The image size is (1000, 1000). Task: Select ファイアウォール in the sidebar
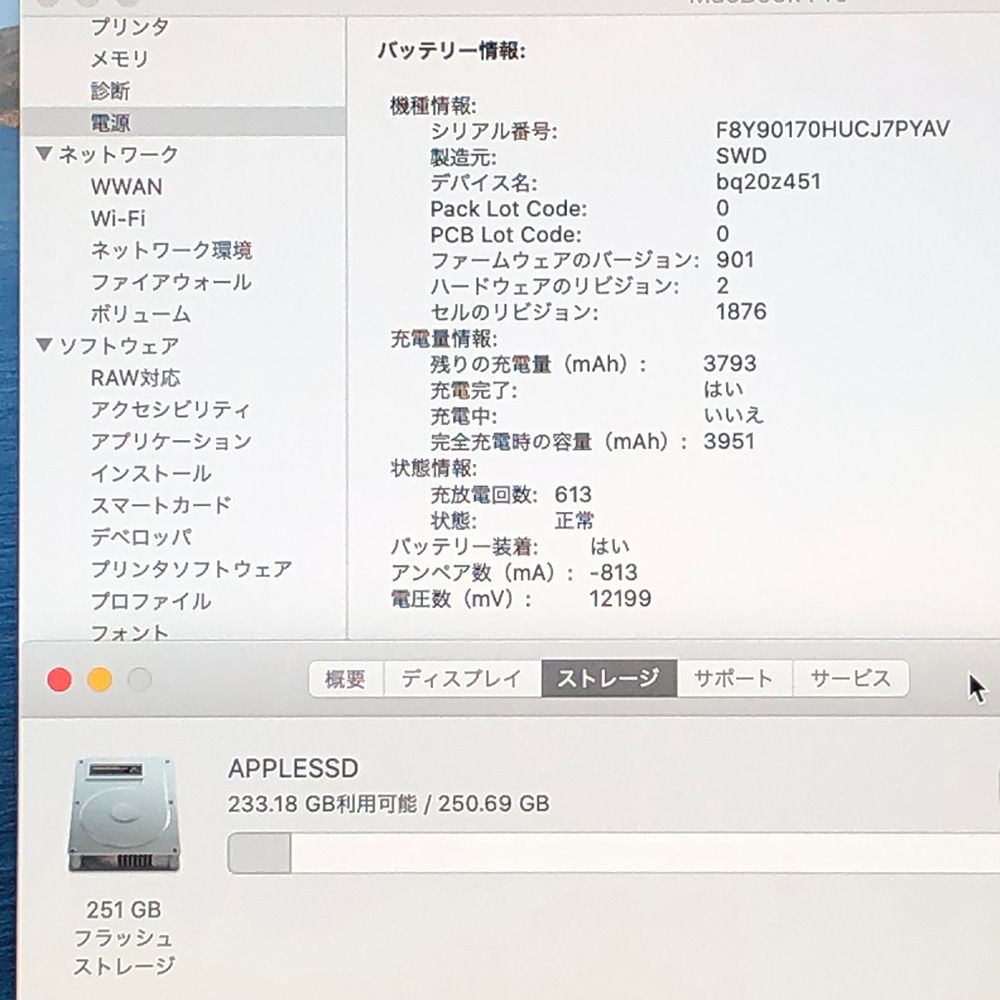click(171, 282)
